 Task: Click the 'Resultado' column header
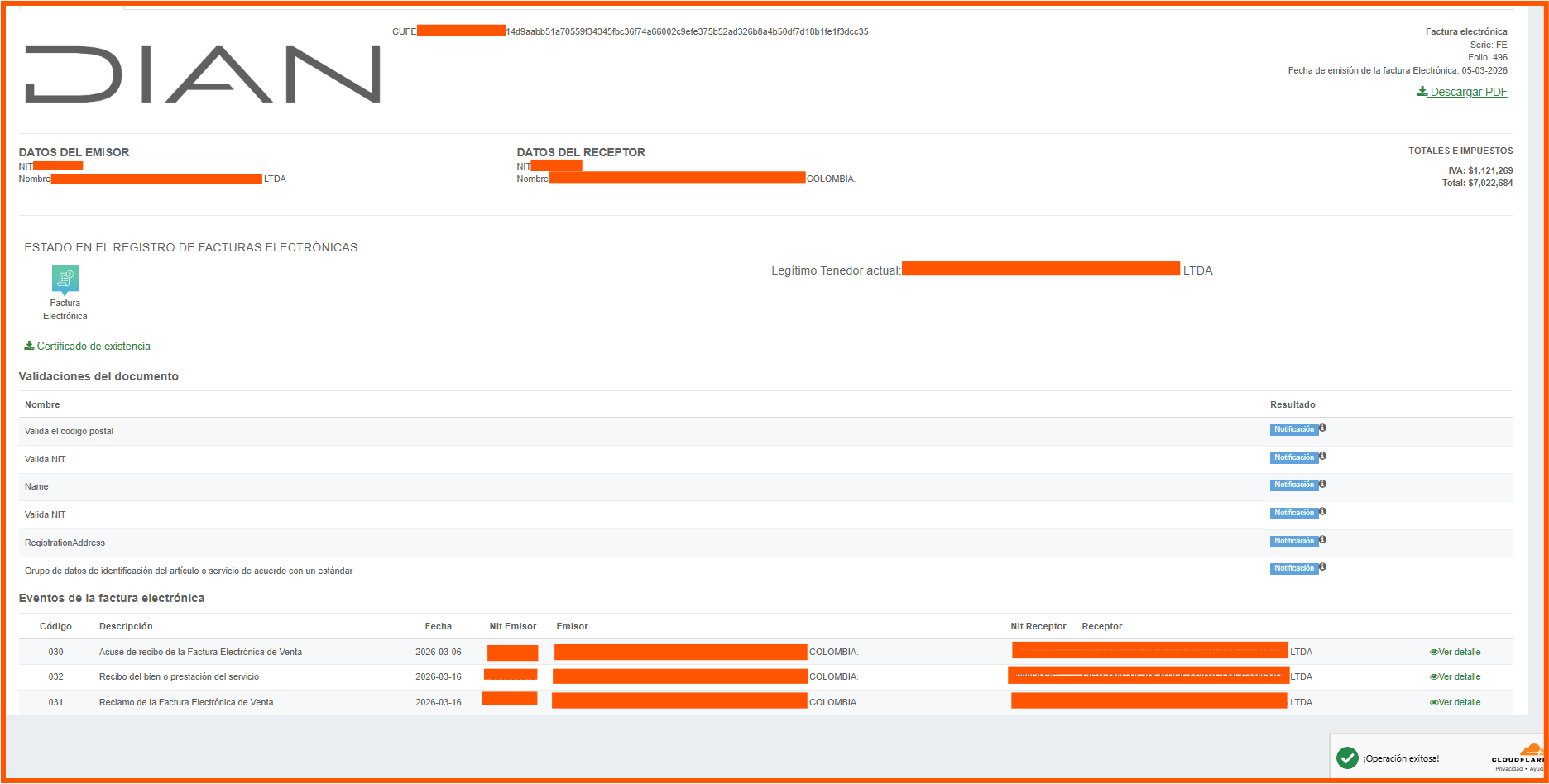click(x=1292, y=404)
